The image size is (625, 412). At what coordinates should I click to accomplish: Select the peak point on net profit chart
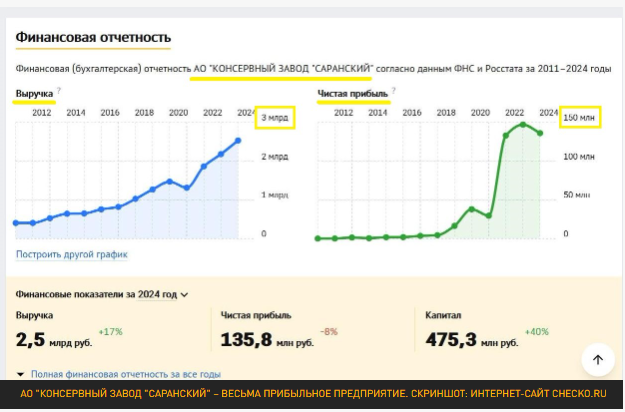coord(523,125)
